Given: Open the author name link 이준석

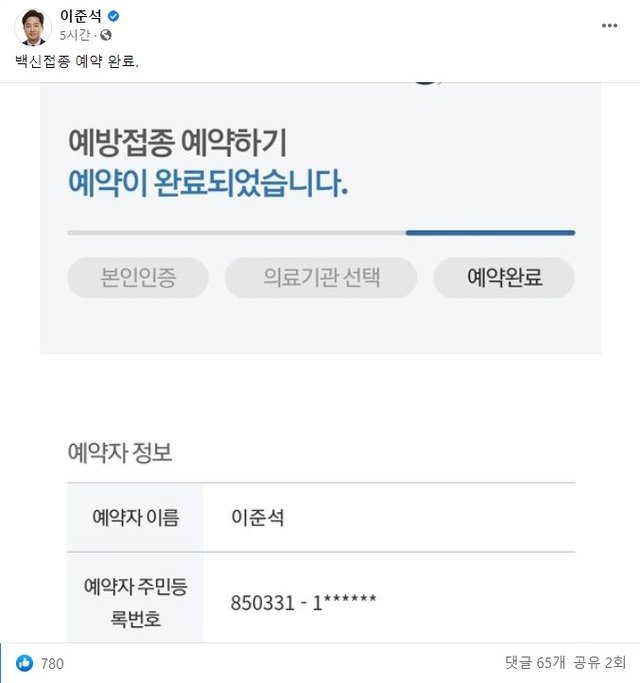Looking at the screenshot, I should pyautogui.click(x=80, y=17).
